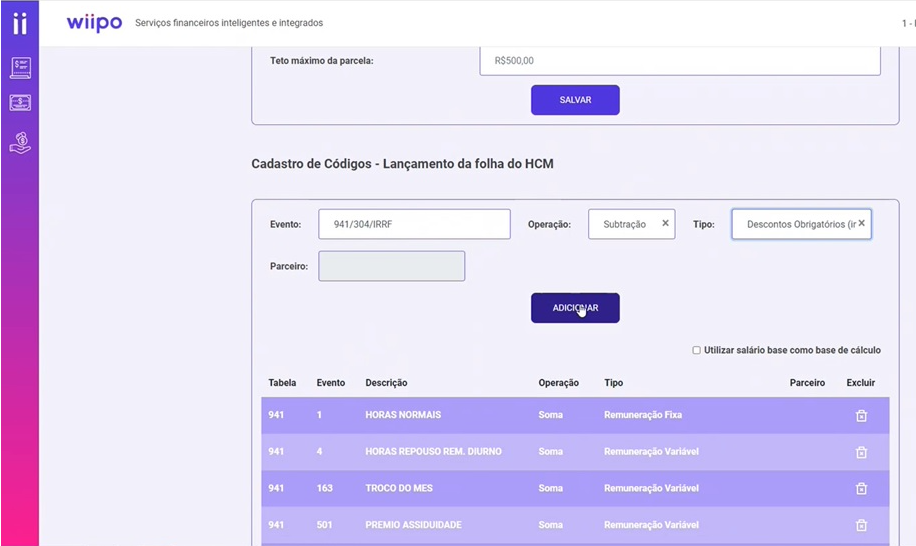Delete the HORAS NORMAIS row
Image resolution: width=916 pixels, height=546 pixels.
tap(861, 416)
